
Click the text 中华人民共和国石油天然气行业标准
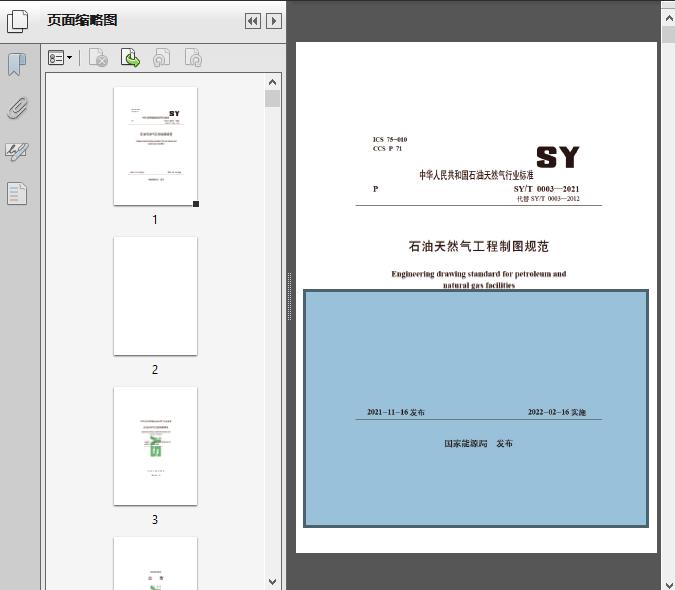(x=476, y=175)
